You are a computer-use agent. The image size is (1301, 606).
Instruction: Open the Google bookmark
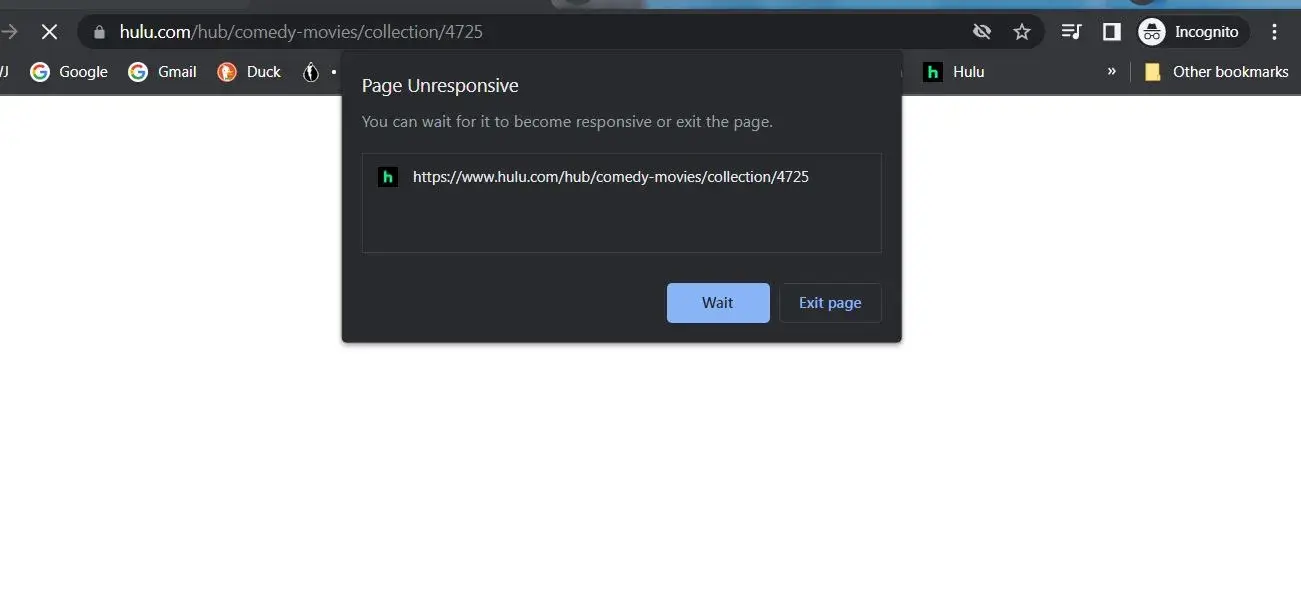(x=69, y=72)
